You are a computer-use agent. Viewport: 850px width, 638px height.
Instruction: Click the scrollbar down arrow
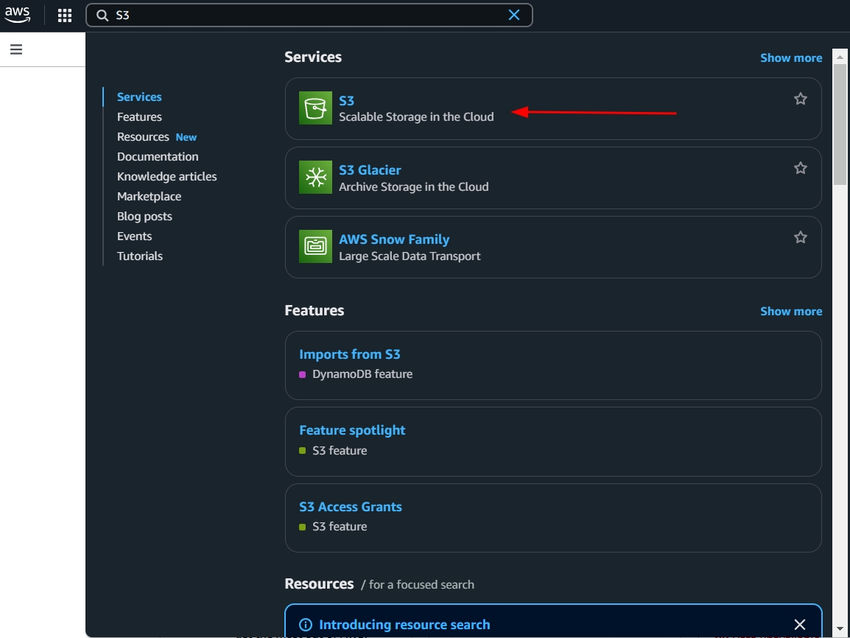pos(840,628)
